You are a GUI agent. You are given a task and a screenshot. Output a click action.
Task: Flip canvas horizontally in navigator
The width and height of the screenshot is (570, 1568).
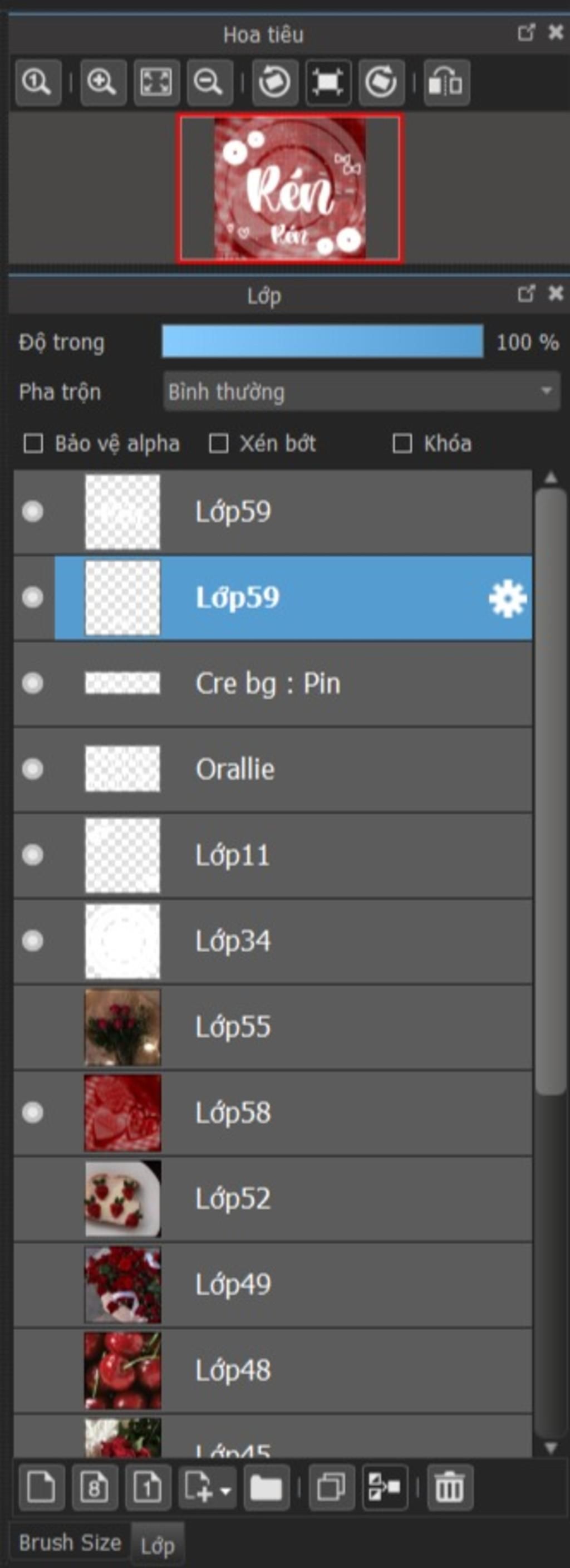(x=446, y=82)
